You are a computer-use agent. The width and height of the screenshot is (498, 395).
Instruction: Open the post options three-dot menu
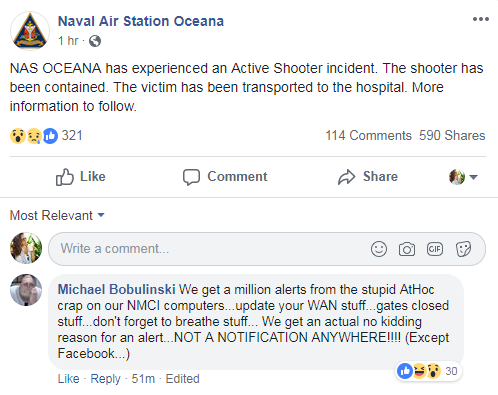pos(481,19)
